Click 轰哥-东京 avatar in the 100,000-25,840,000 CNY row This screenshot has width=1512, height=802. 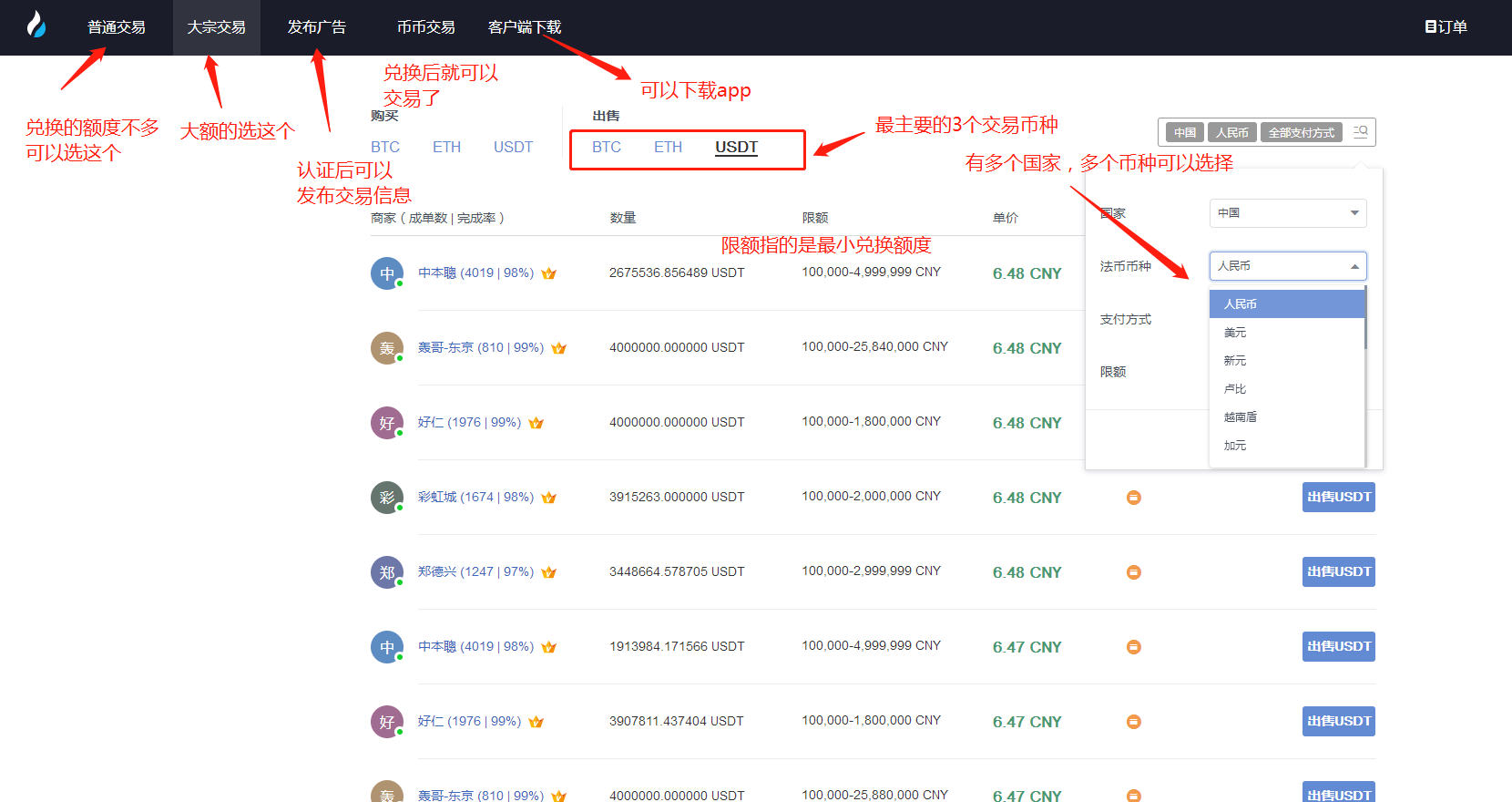[387, 348]
